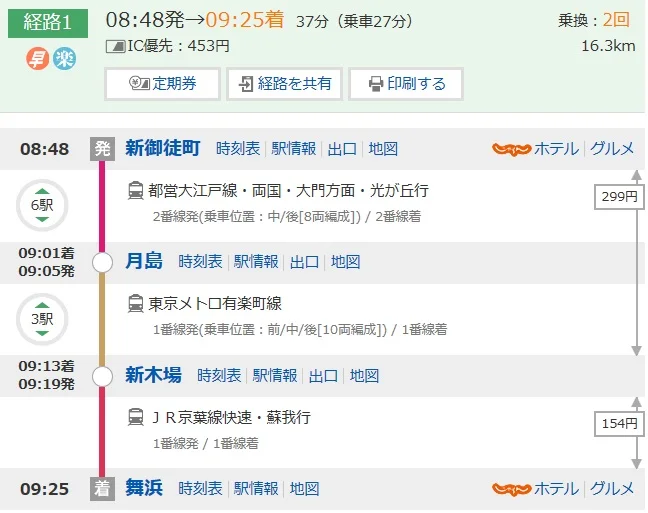Screen dimensions: 648x513
Task: Open 出口 exits for 新木場
Action: click(323, 376)
